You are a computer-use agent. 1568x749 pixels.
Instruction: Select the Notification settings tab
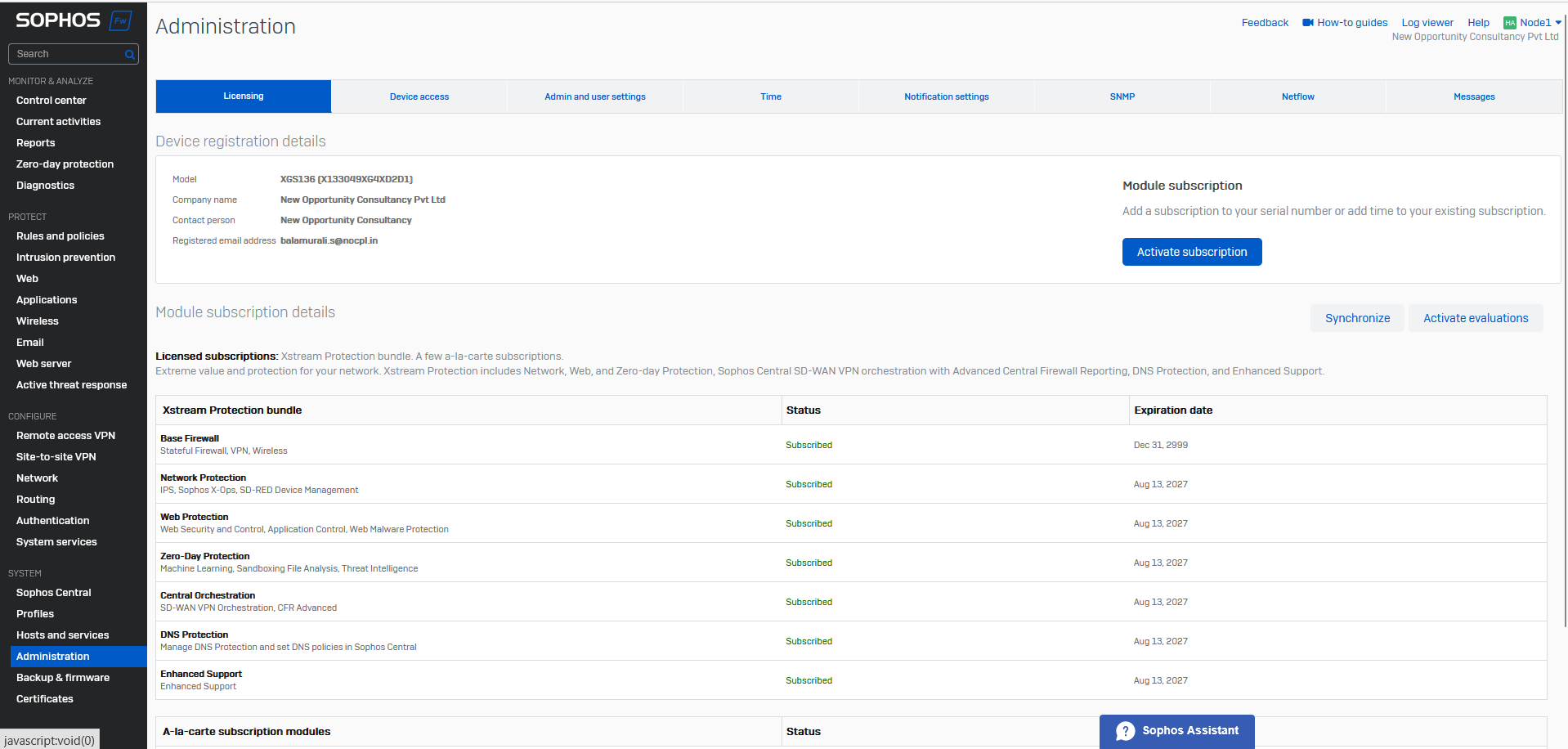tap(946, 96)
